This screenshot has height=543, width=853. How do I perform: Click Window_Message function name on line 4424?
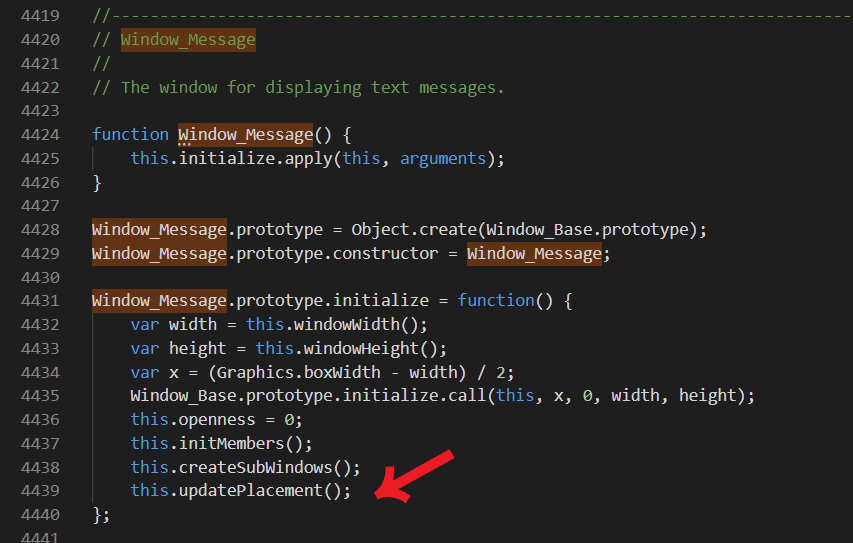click(245, 134)
